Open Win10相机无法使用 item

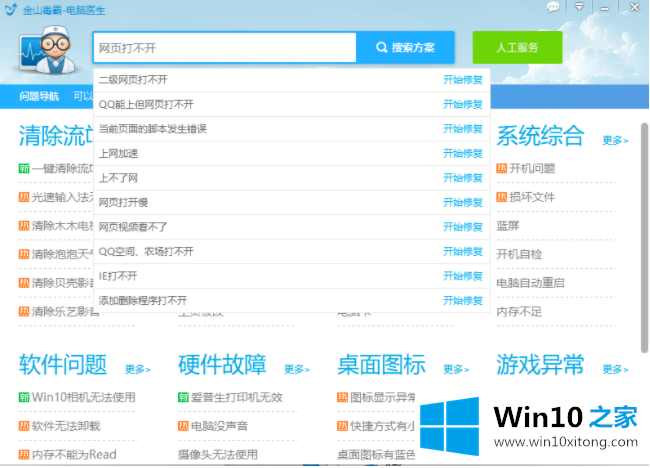(x=84, y=397)
